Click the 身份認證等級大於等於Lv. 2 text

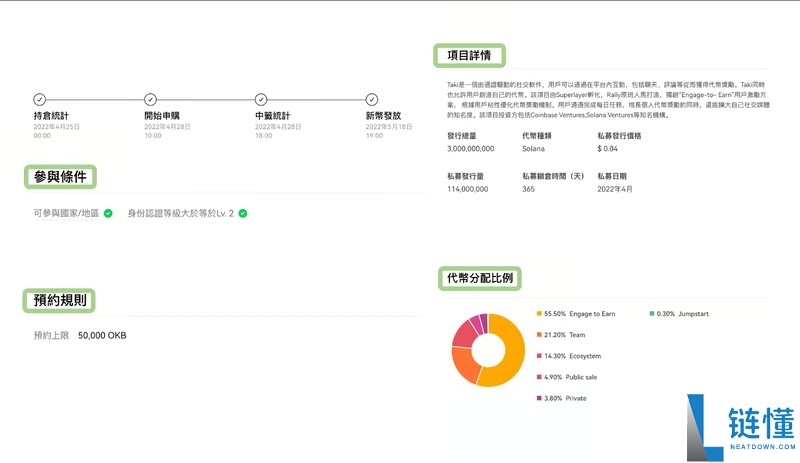[x=181, y=213]
